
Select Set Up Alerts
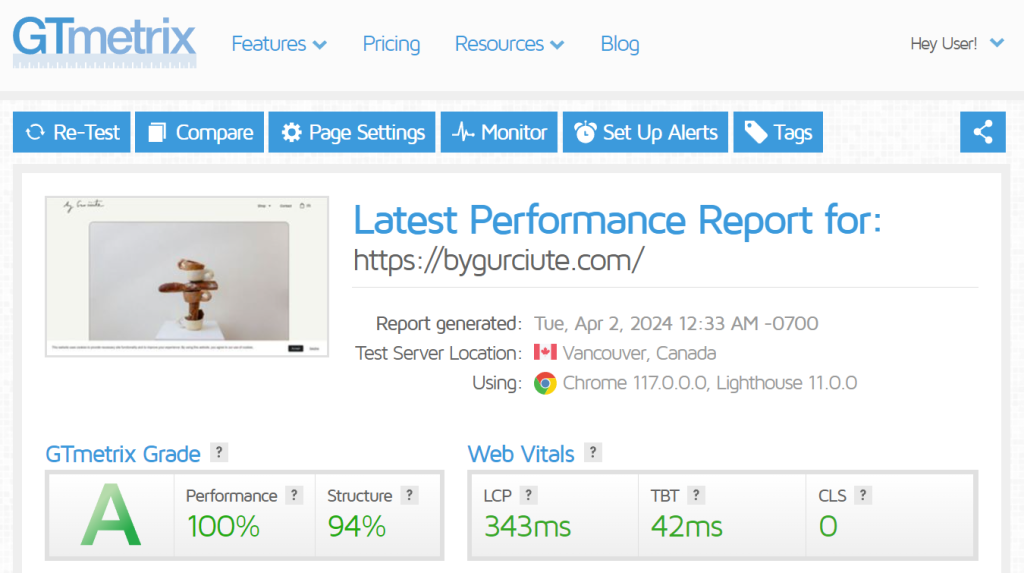pyautogui.click(x=646, y=132)
